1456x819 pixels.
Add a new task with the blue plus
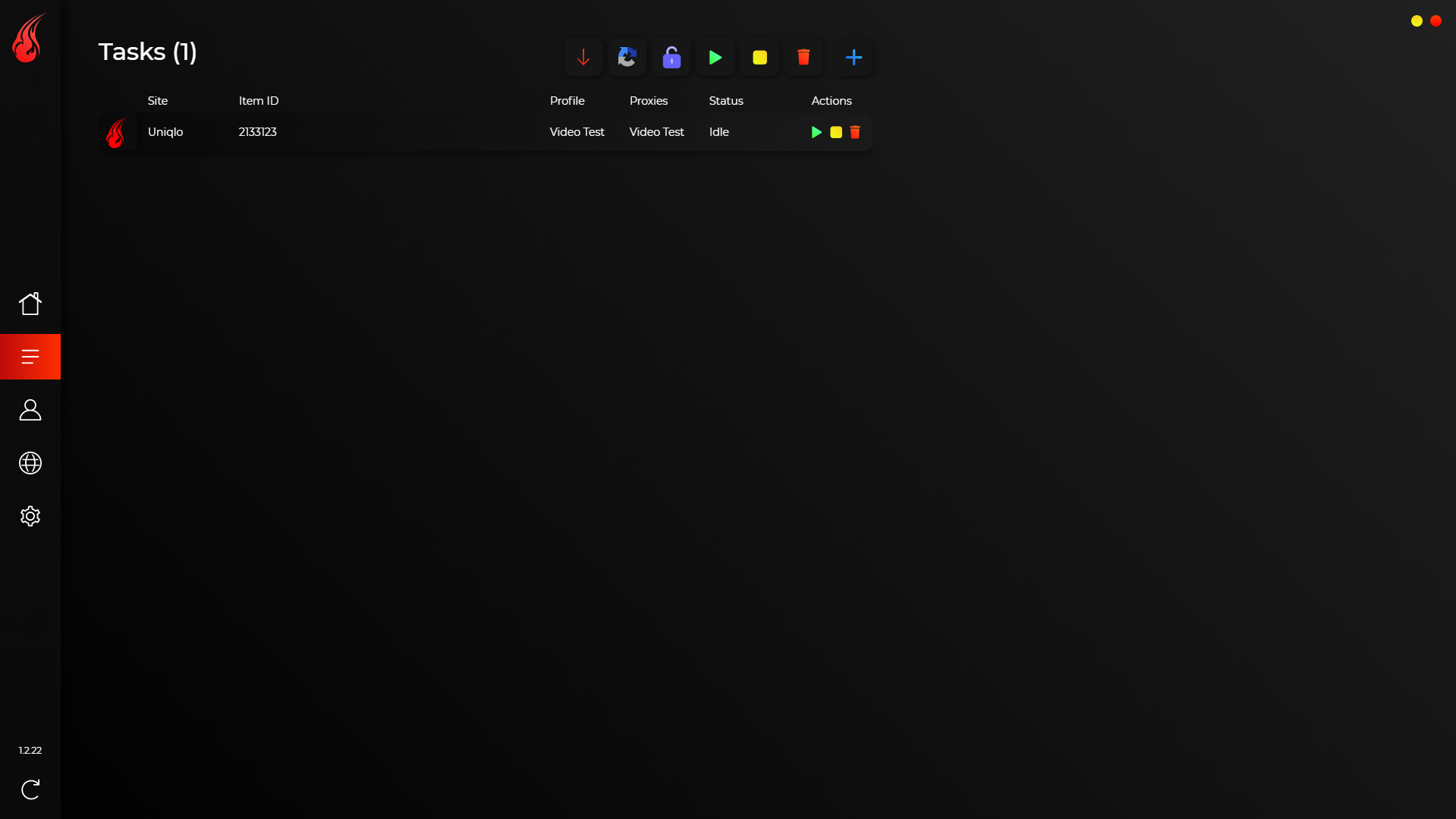point(854,58)
